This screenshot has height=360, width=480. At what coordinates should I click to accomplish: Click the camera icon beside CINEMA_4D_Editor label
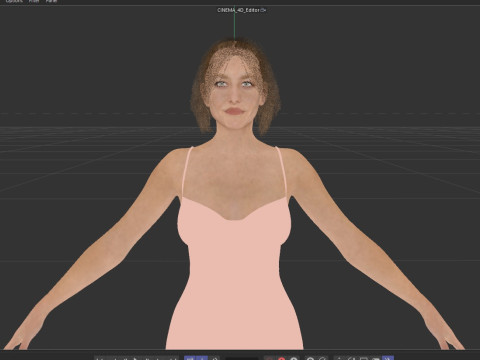tap(263, 10)
